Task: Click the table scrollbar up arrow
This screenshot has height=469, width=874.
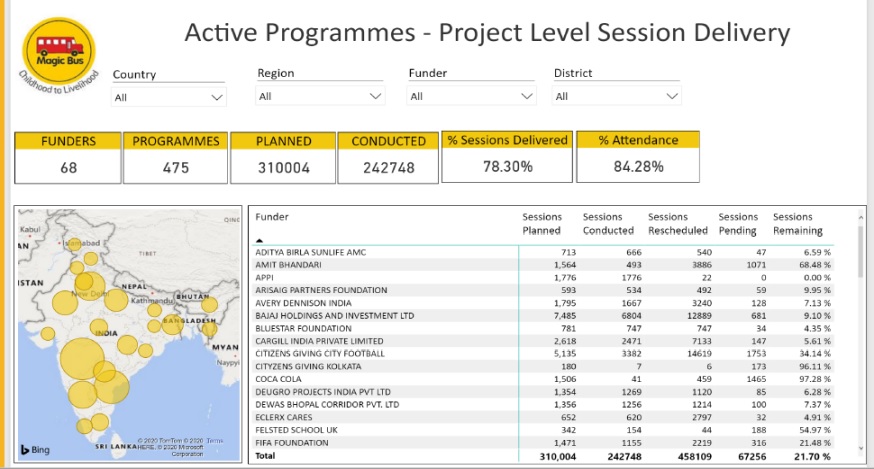Action: pos(858,213)
